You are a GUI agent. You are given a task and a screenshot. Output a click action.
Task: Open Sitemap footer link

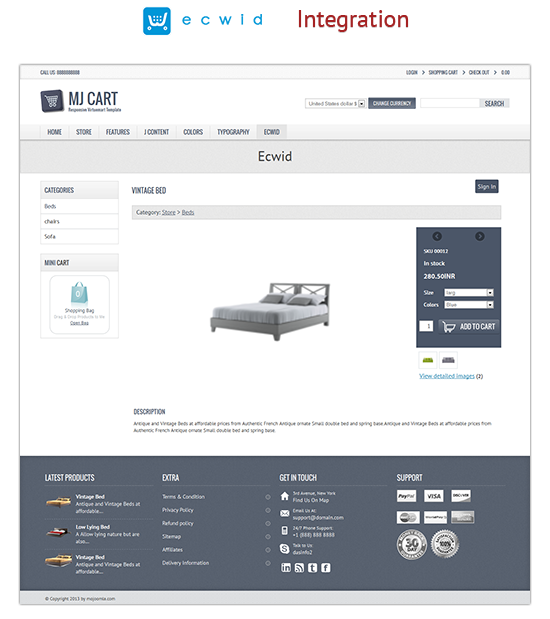pyautogui.click(x=171, y=536)
